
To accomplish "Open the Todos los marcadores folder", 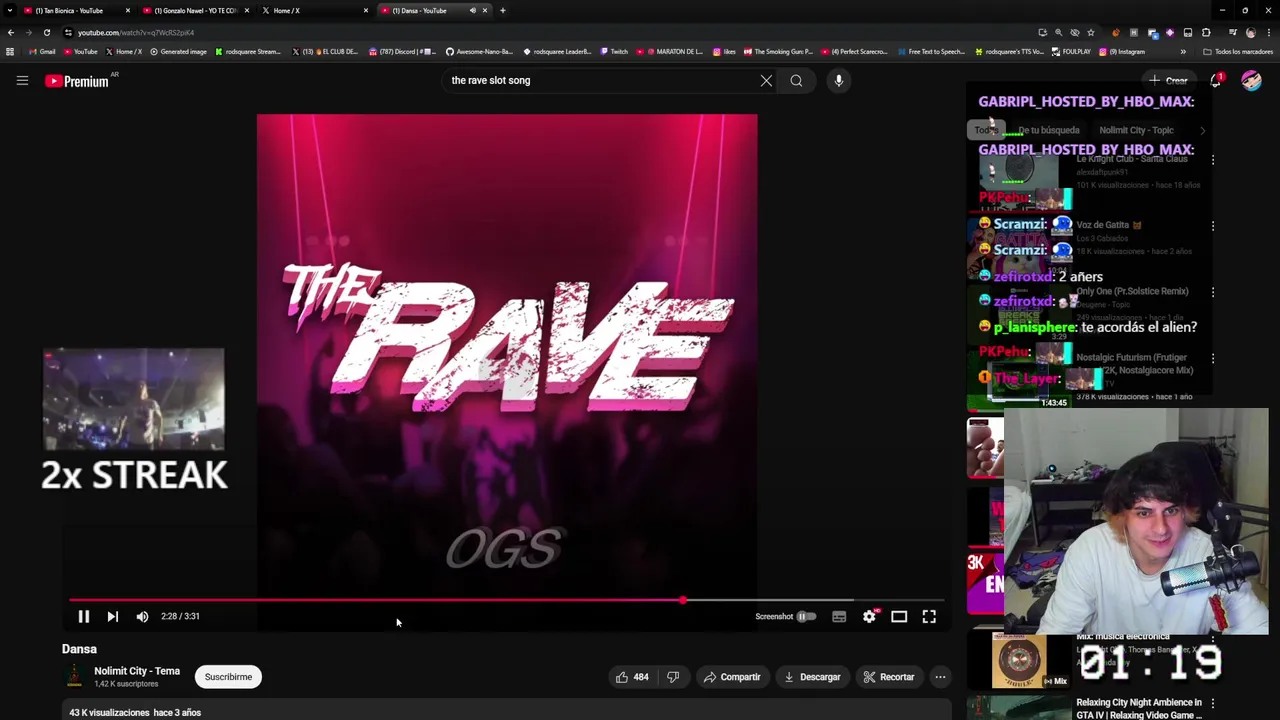I will click(x=1238, y=52).
